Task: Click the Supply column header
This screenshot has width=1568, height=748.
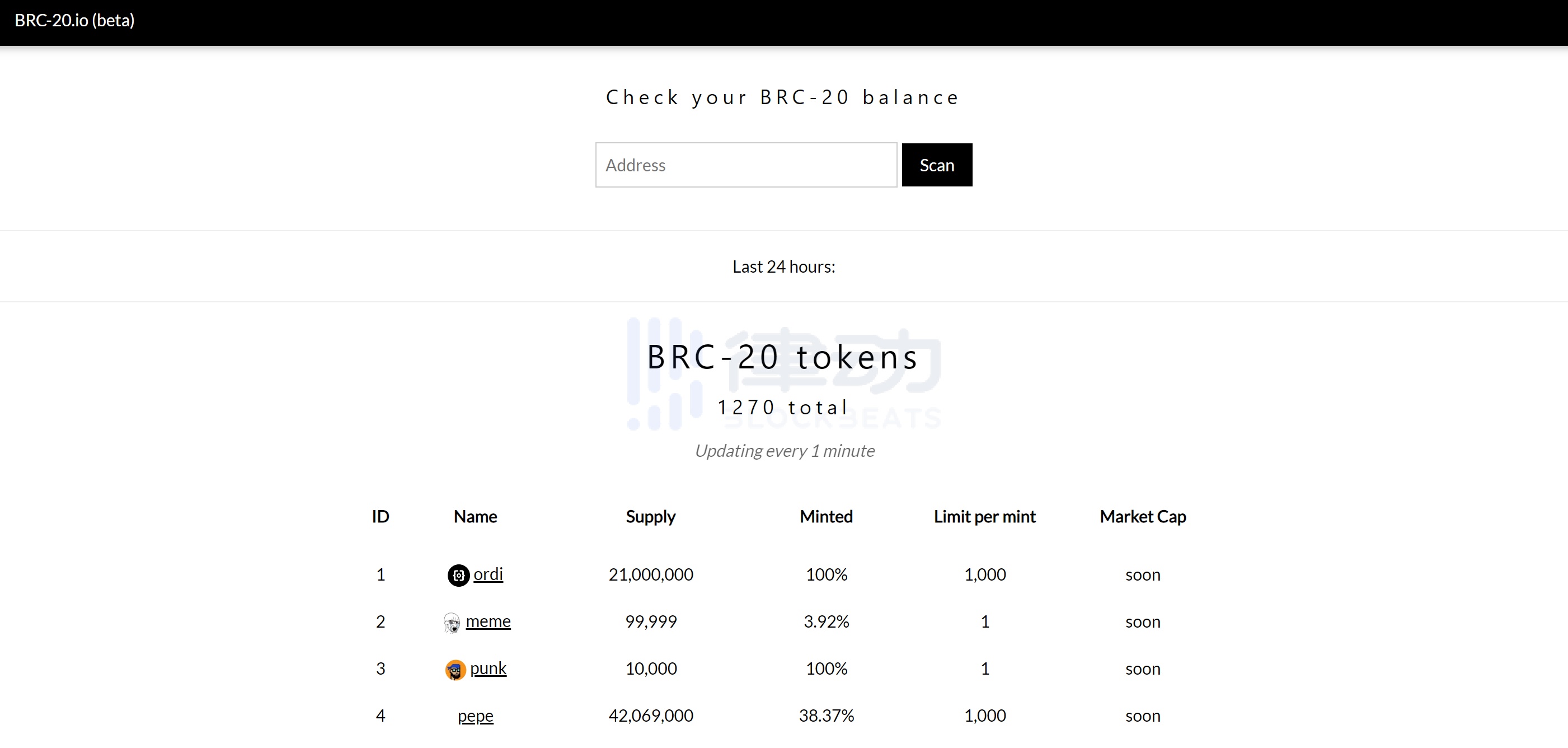Action: (x=651, y=517)
